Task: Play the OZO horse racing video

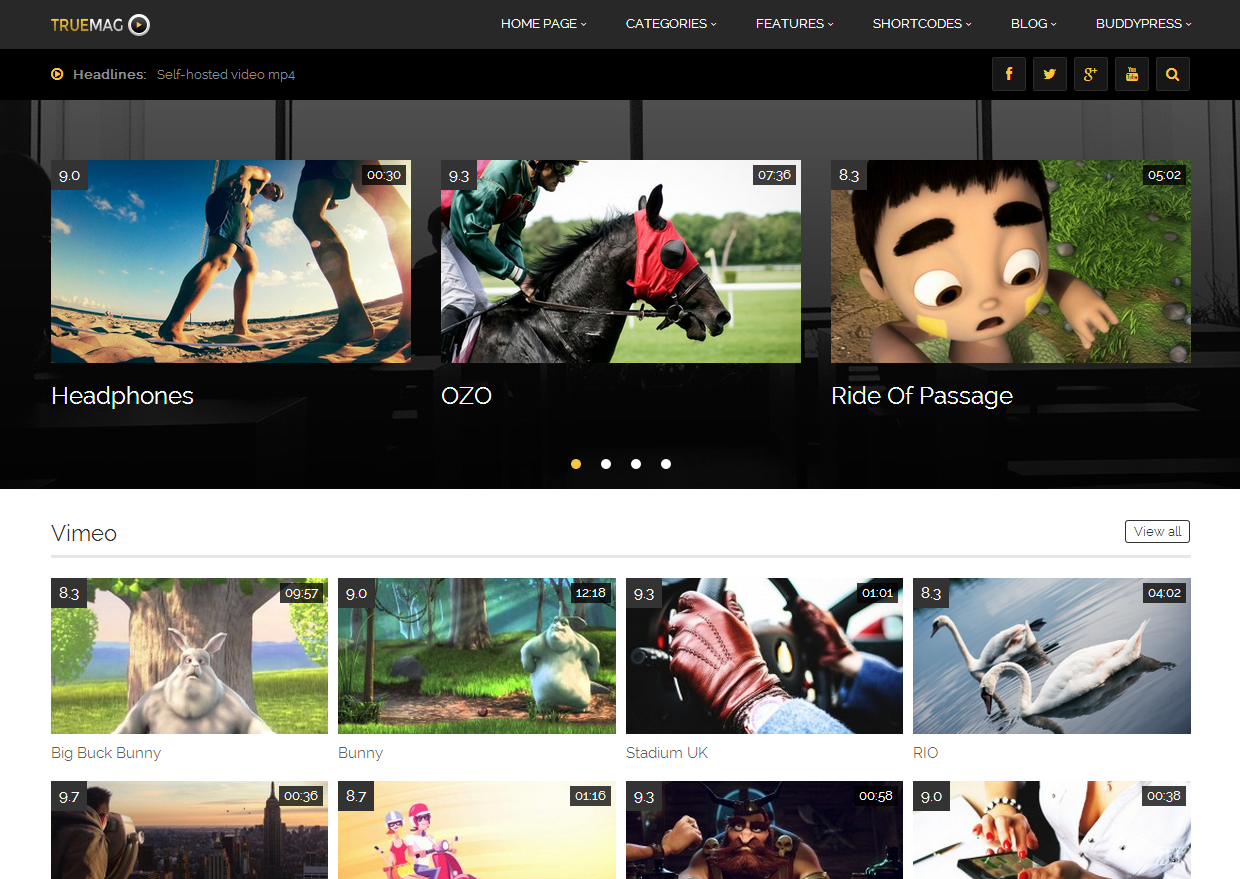Action: coord(620,261)
